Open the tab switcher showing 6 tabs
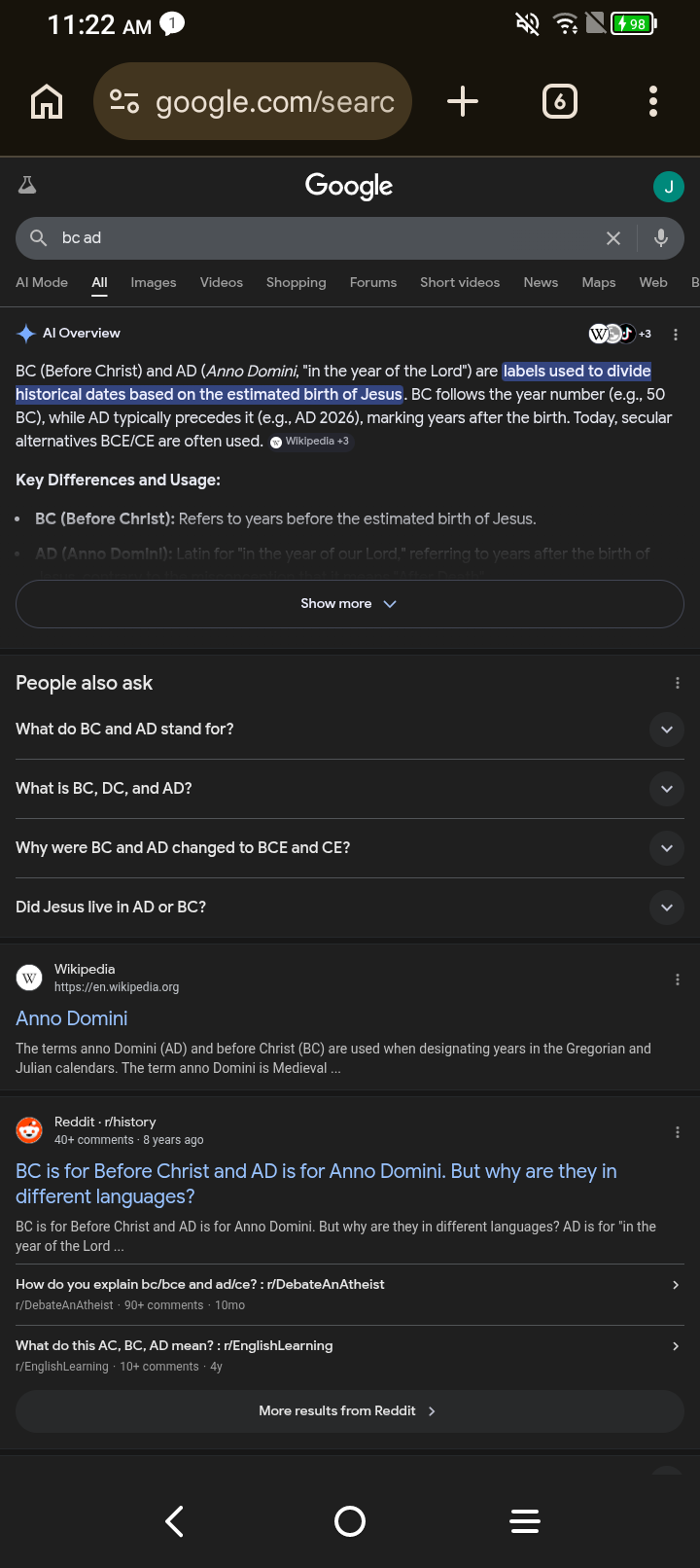 559,101
